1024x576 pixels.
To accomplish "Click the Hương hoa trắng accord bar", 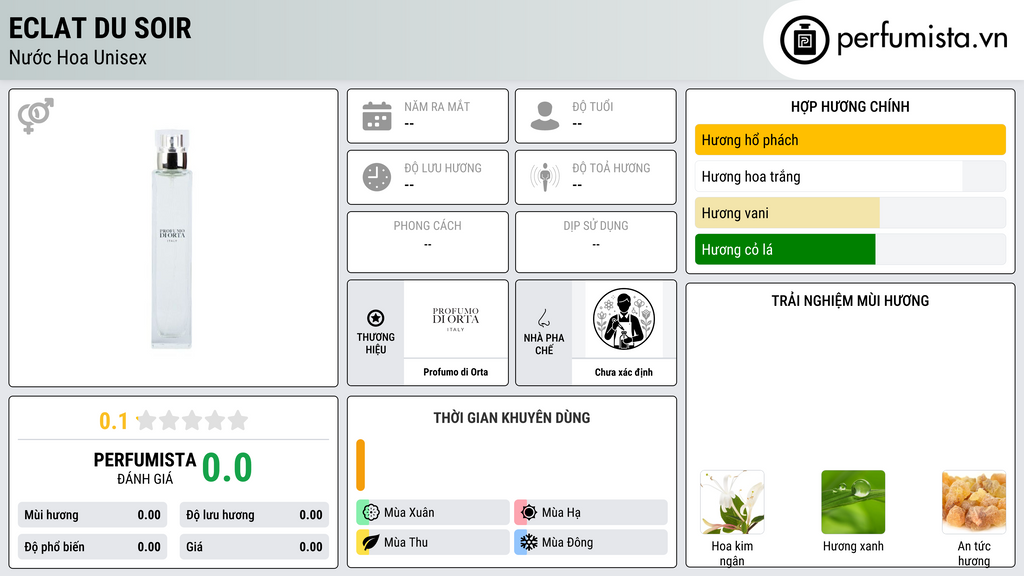I will tap(850, 176).
